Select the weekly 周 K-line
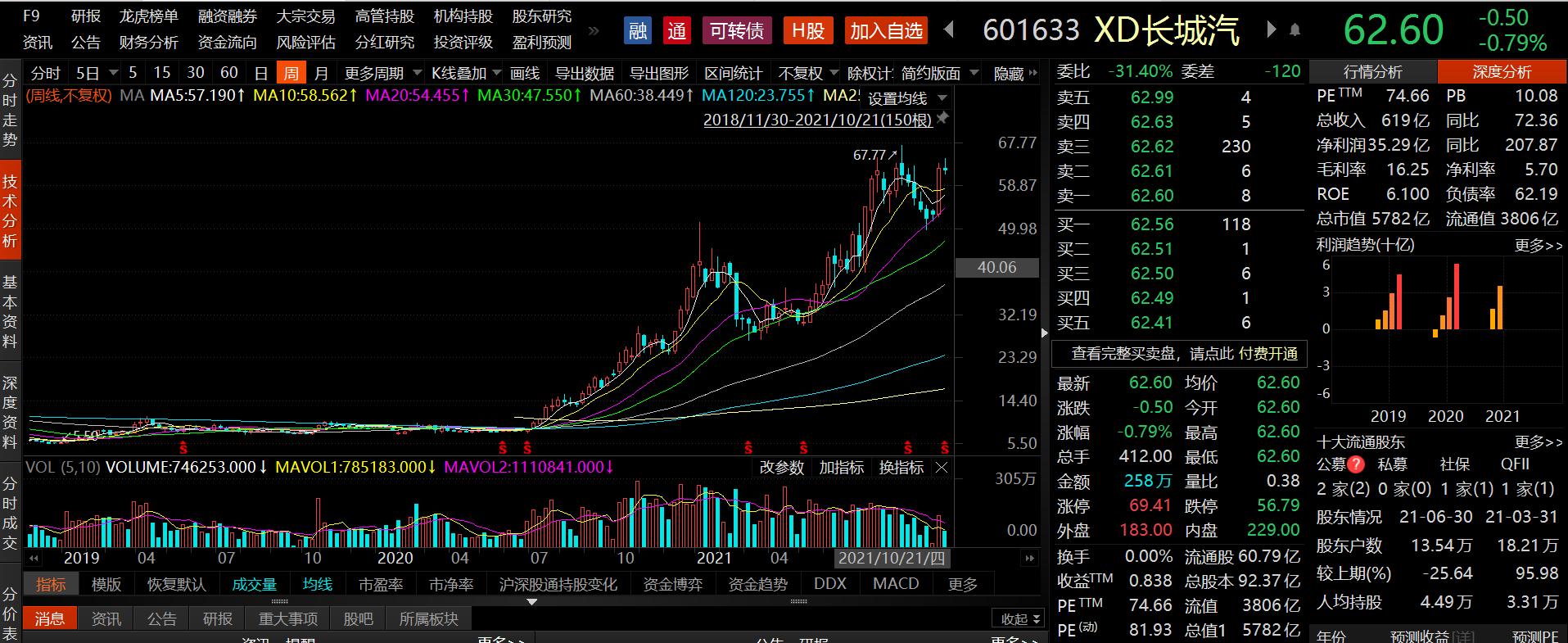This screenshot has height=643, width=1568. (x=291, y=73)
